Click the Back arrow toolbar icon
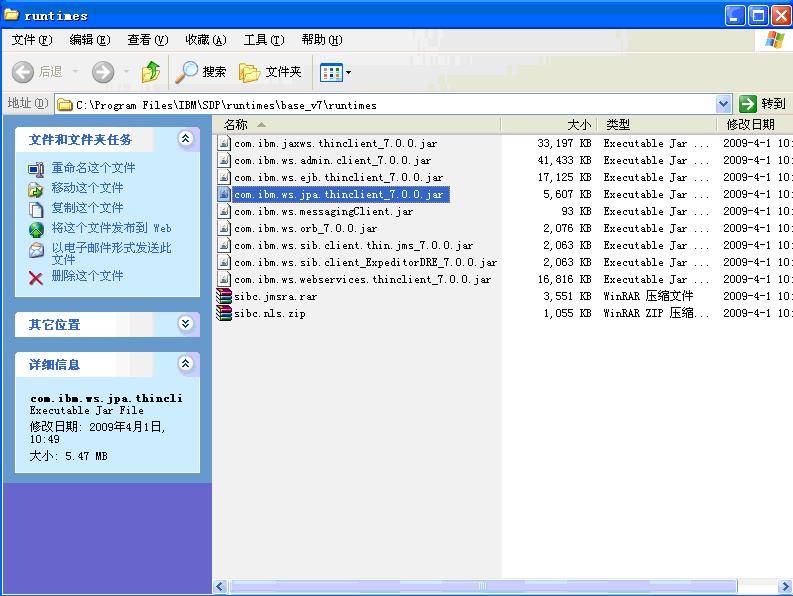This screenshot has height=596, width=793. 23,72
